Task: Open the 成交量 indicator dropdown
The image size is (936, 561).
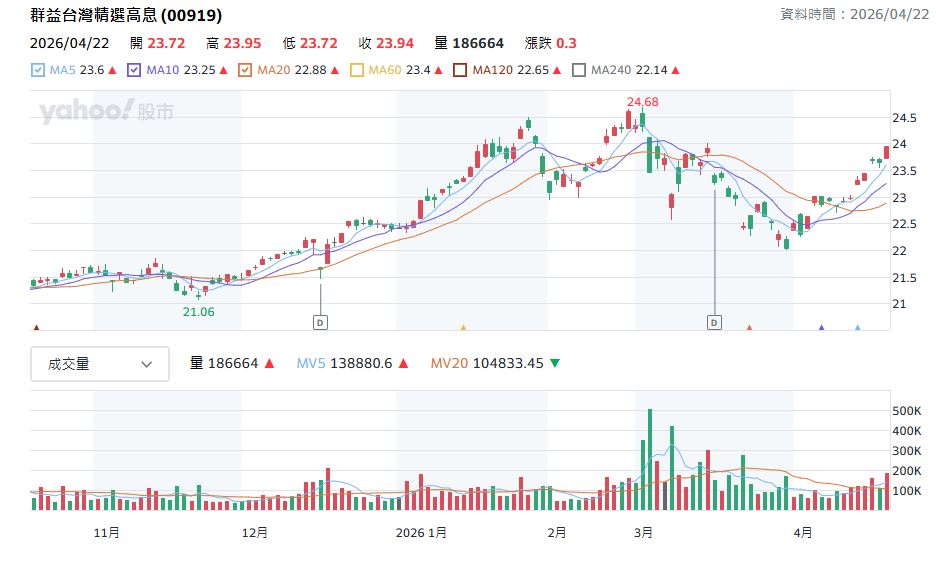Action: tap(99, 364)
